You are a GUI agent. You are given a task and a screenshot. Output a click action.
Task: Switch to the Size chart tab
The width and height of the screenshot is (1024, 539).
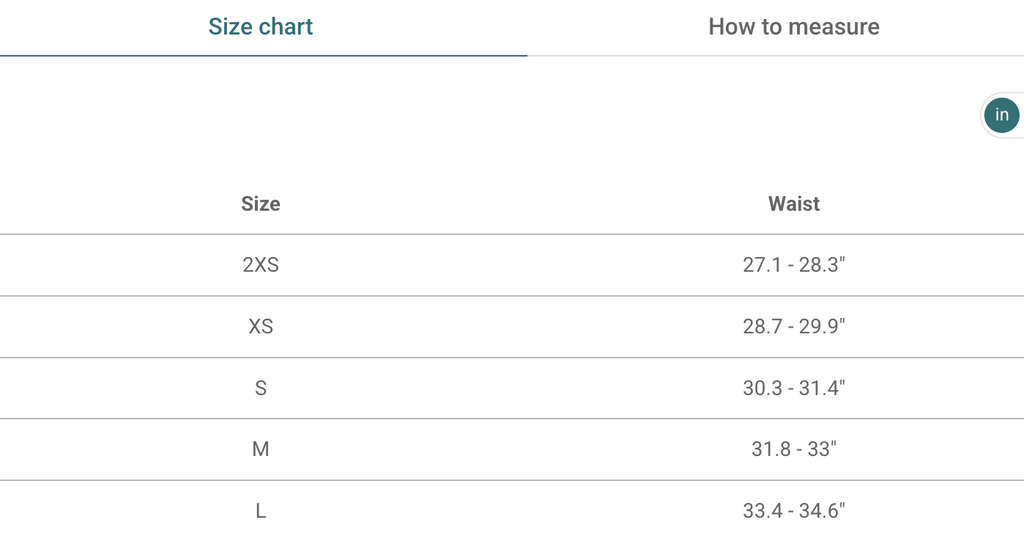click(261, 27)
